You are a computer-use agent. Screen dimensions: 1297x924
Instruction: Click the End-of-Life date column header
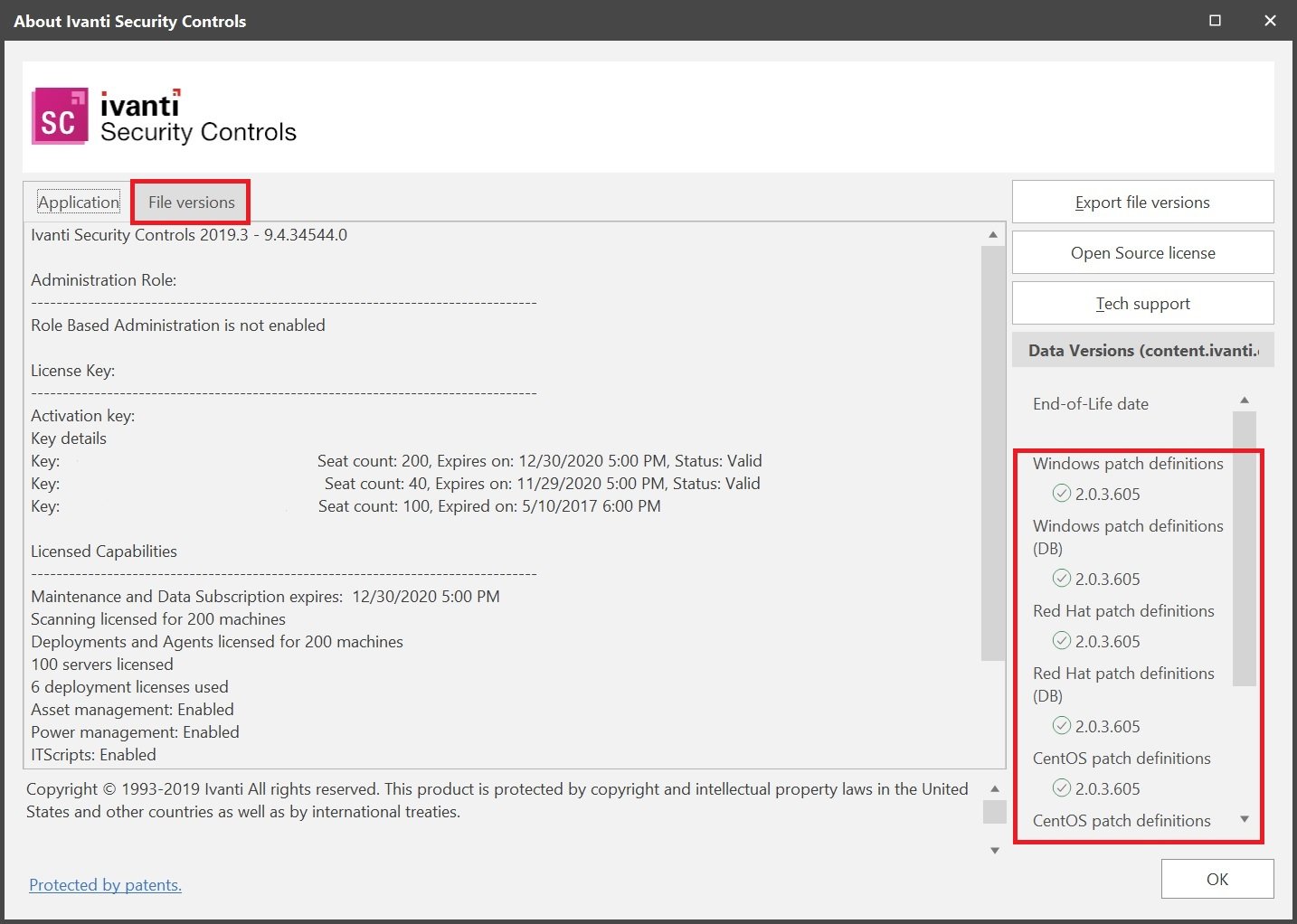[x=1090, y=403]
